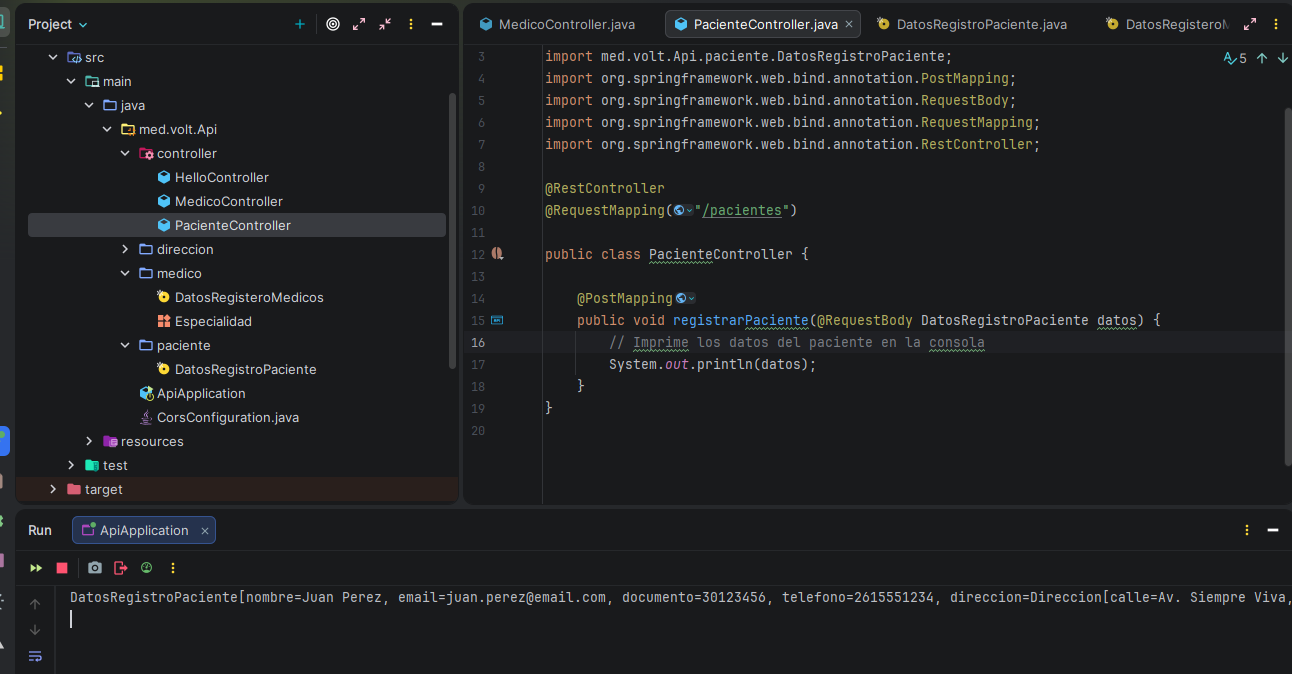Viewport: 1292px width, 674px height.
Task: Add new file with plus icon
Action: [300, 24]
